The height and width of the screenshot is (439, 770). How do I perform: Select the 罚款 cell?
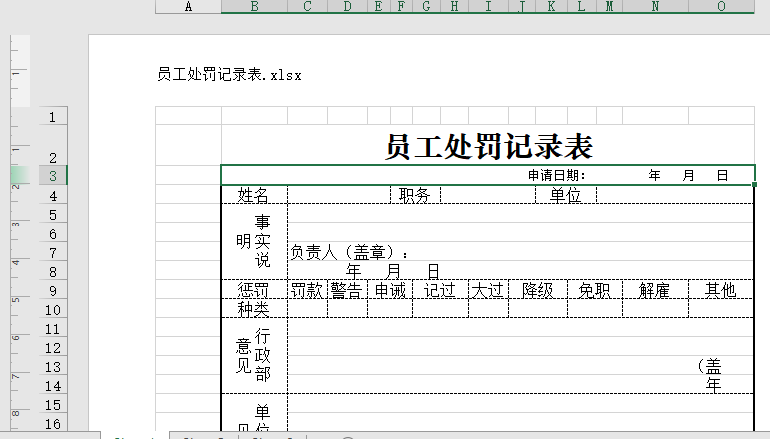coord(307,290)
